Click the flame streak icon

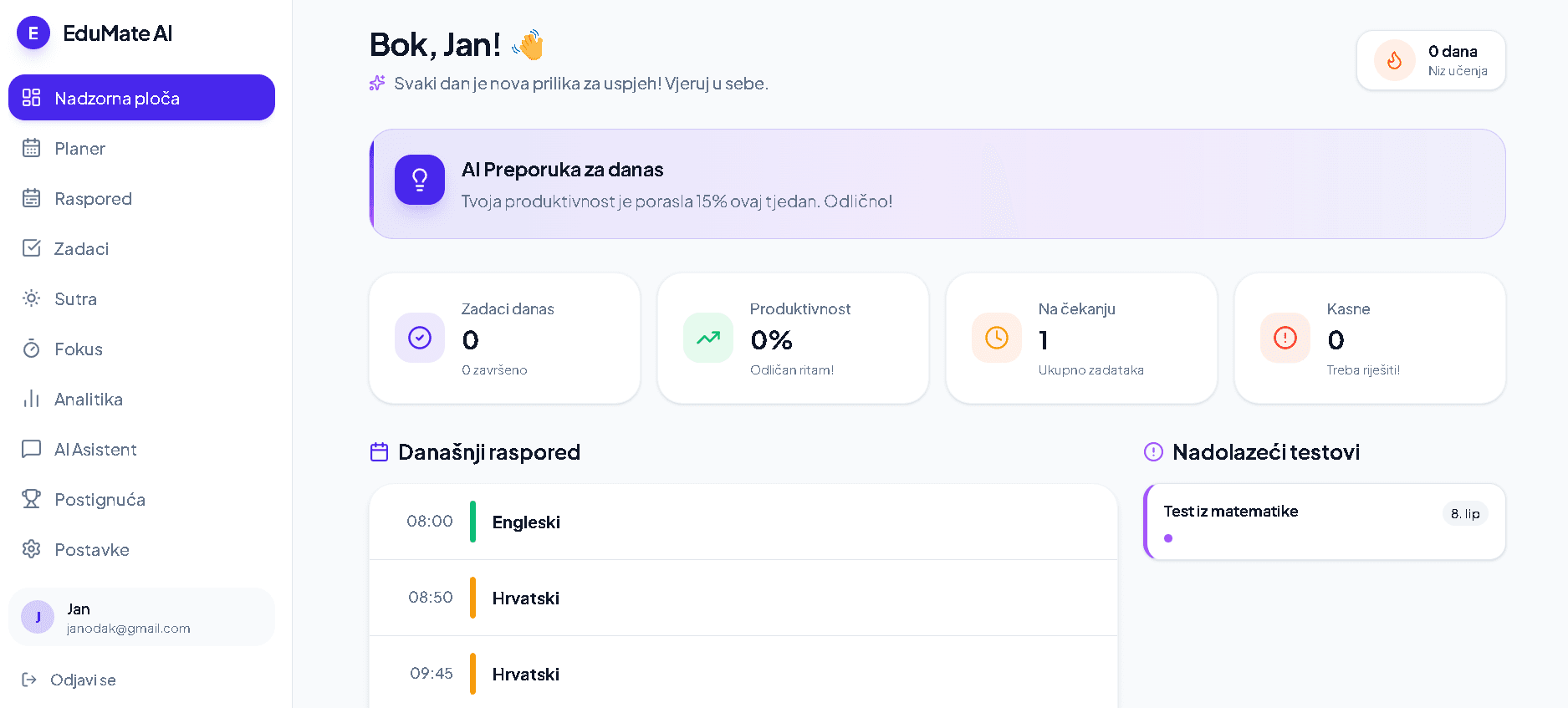(1394, 60)
